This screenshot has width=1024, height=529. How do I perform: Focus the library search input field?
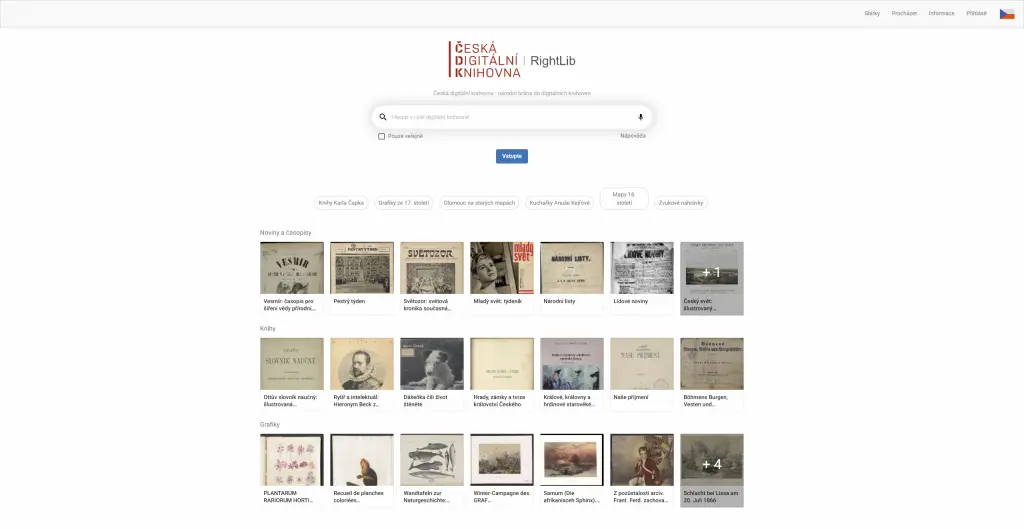click(x=511, y=118)
